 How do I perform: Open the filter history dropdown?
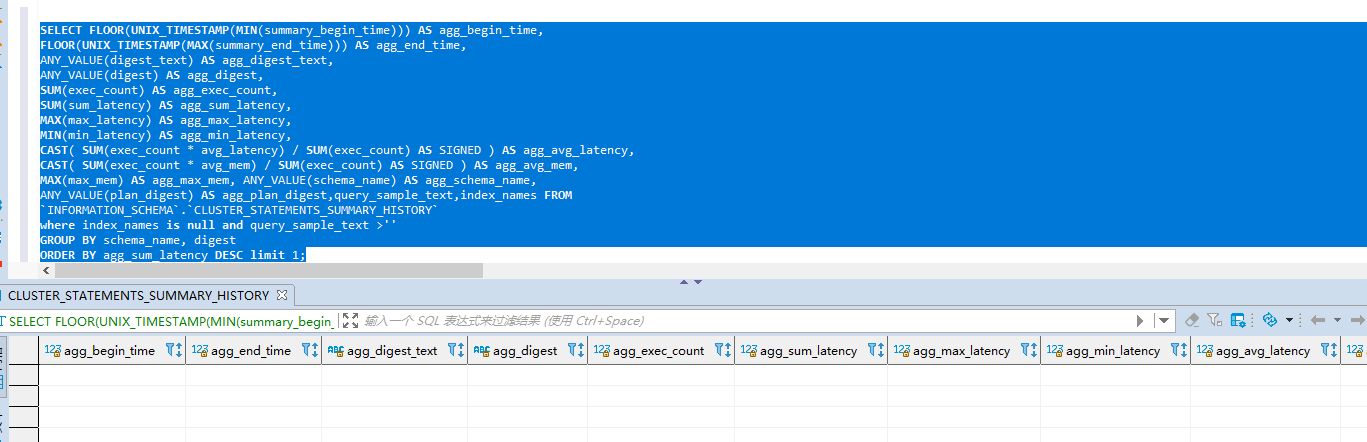(1163, 320)
